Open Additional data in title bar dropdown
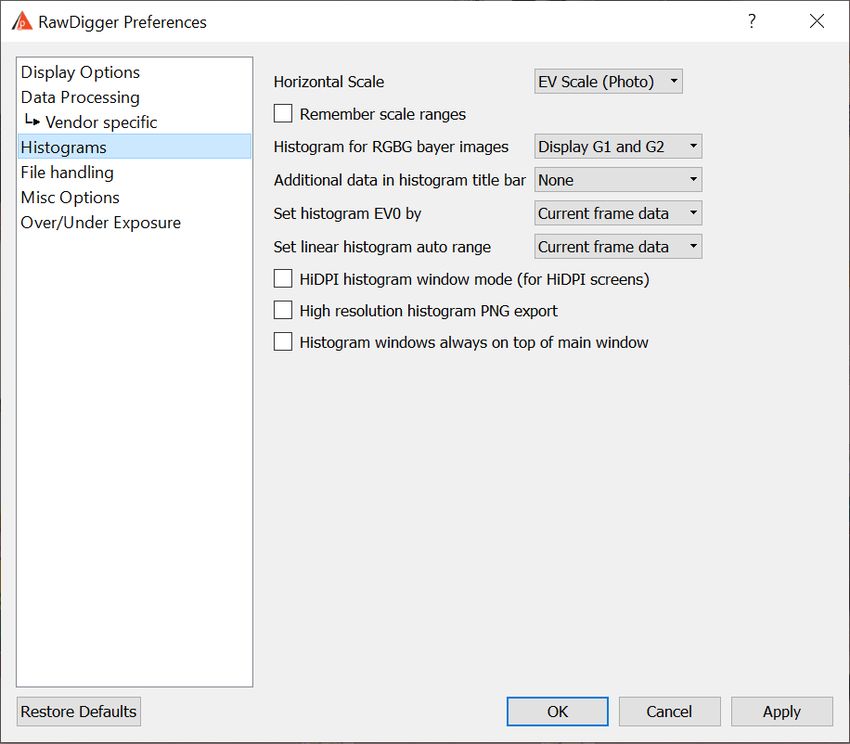 pos(618,180)
